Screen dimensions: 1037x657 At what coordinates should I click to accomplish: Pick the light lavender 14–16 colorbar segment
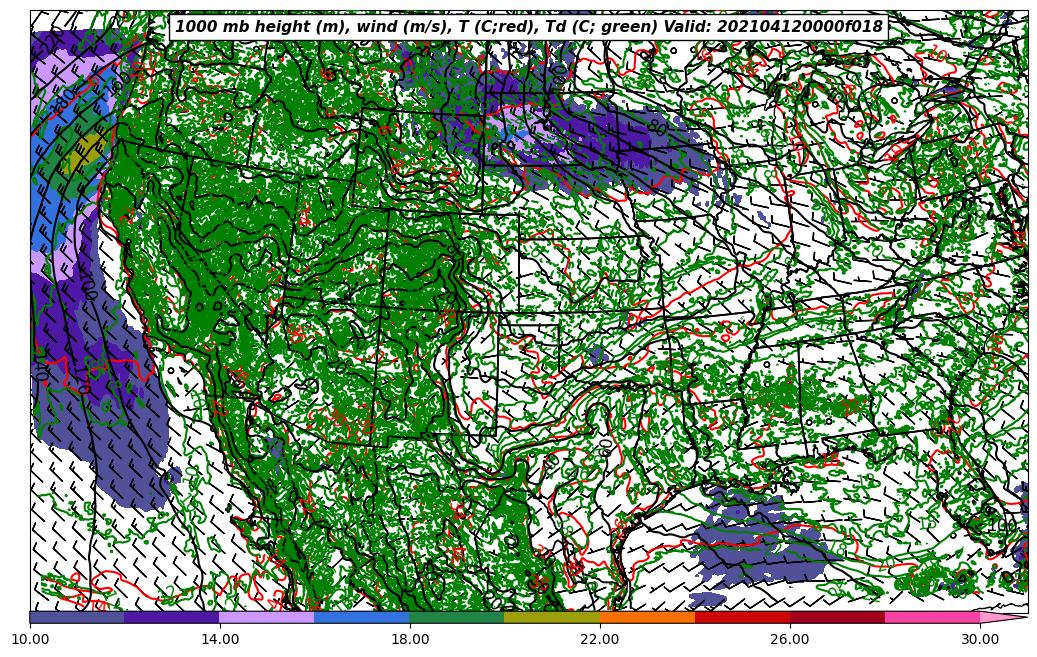pyautogui.click(x=267, y=618)
